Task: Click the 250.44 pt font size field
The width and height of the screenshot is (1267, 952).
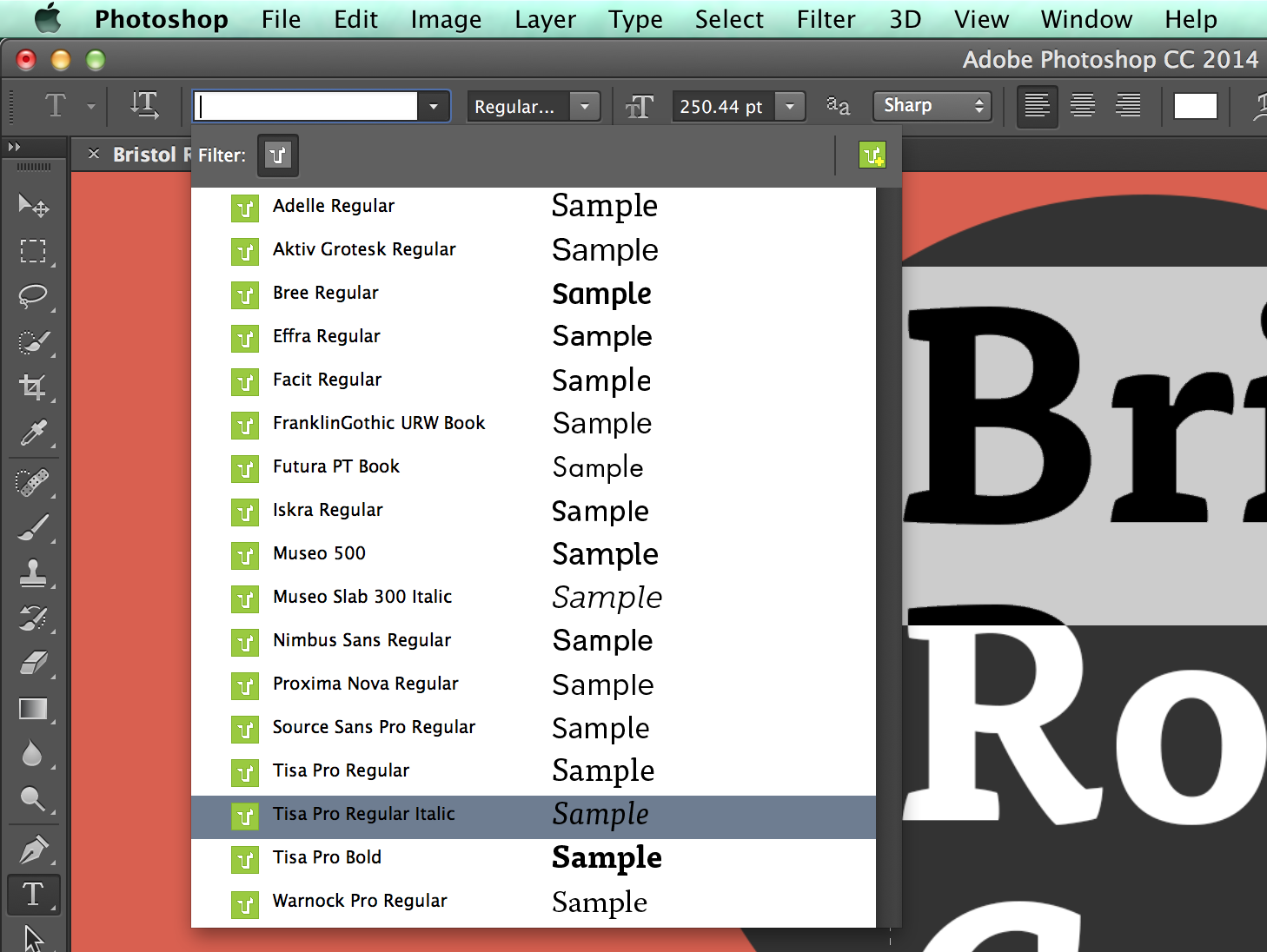Action: point(723,107)
